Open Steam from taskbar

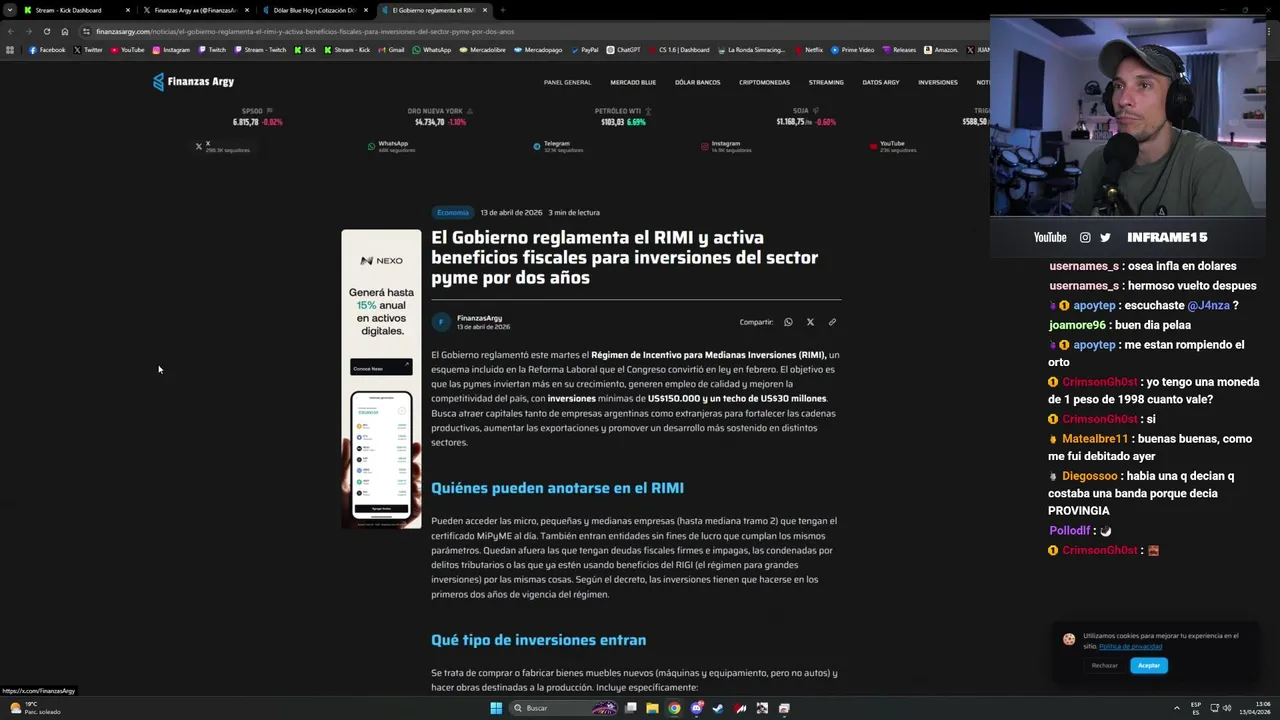[x=718, y=708]
